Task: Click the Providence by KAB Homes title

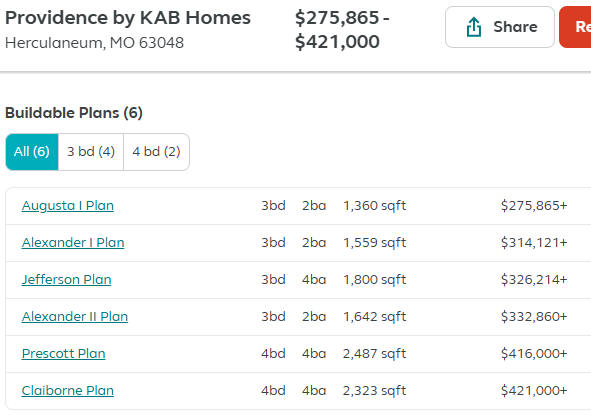Action: click(128, 18)
